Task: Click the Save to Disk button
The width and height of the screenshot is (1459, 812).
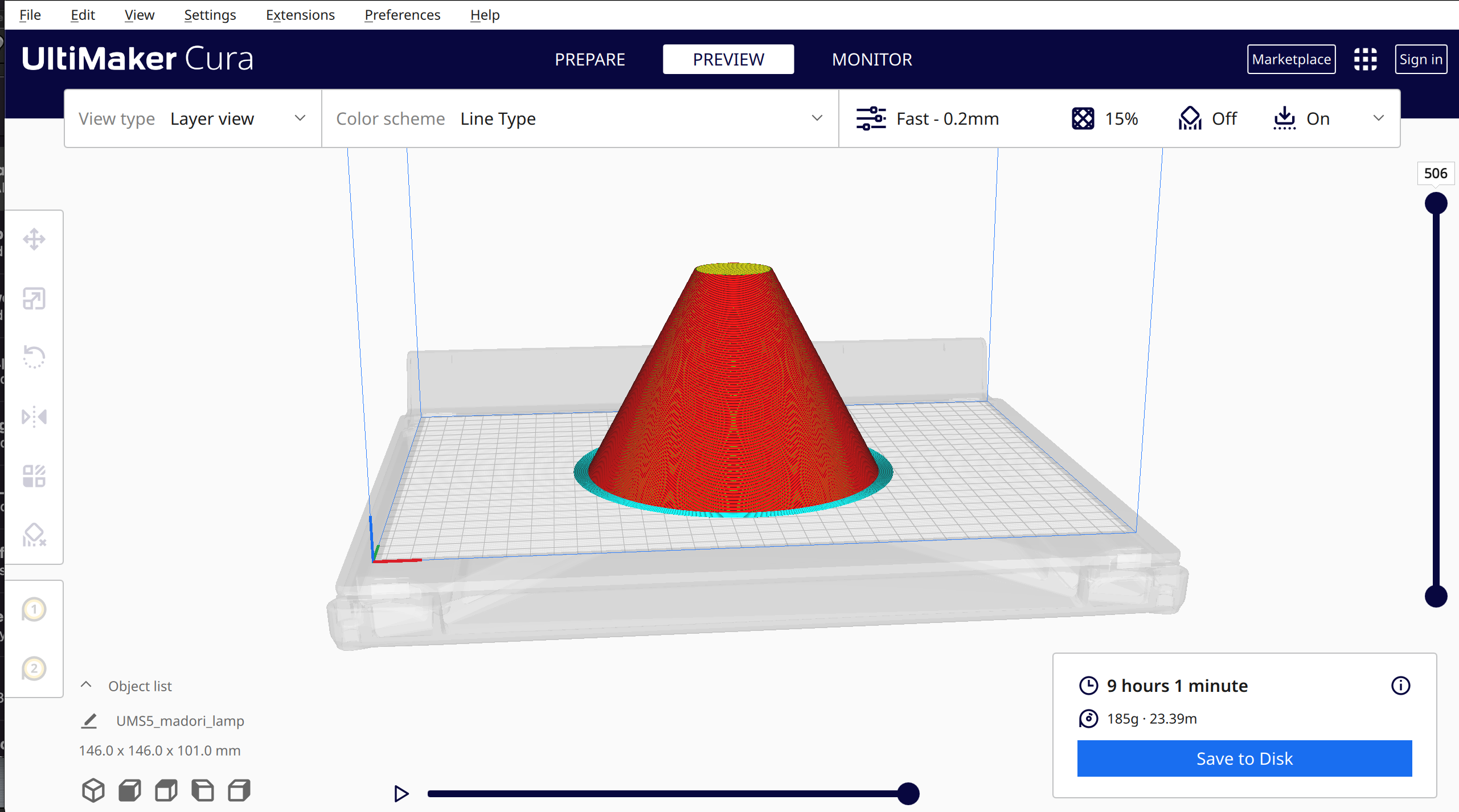Action: tap(1244, 758)
